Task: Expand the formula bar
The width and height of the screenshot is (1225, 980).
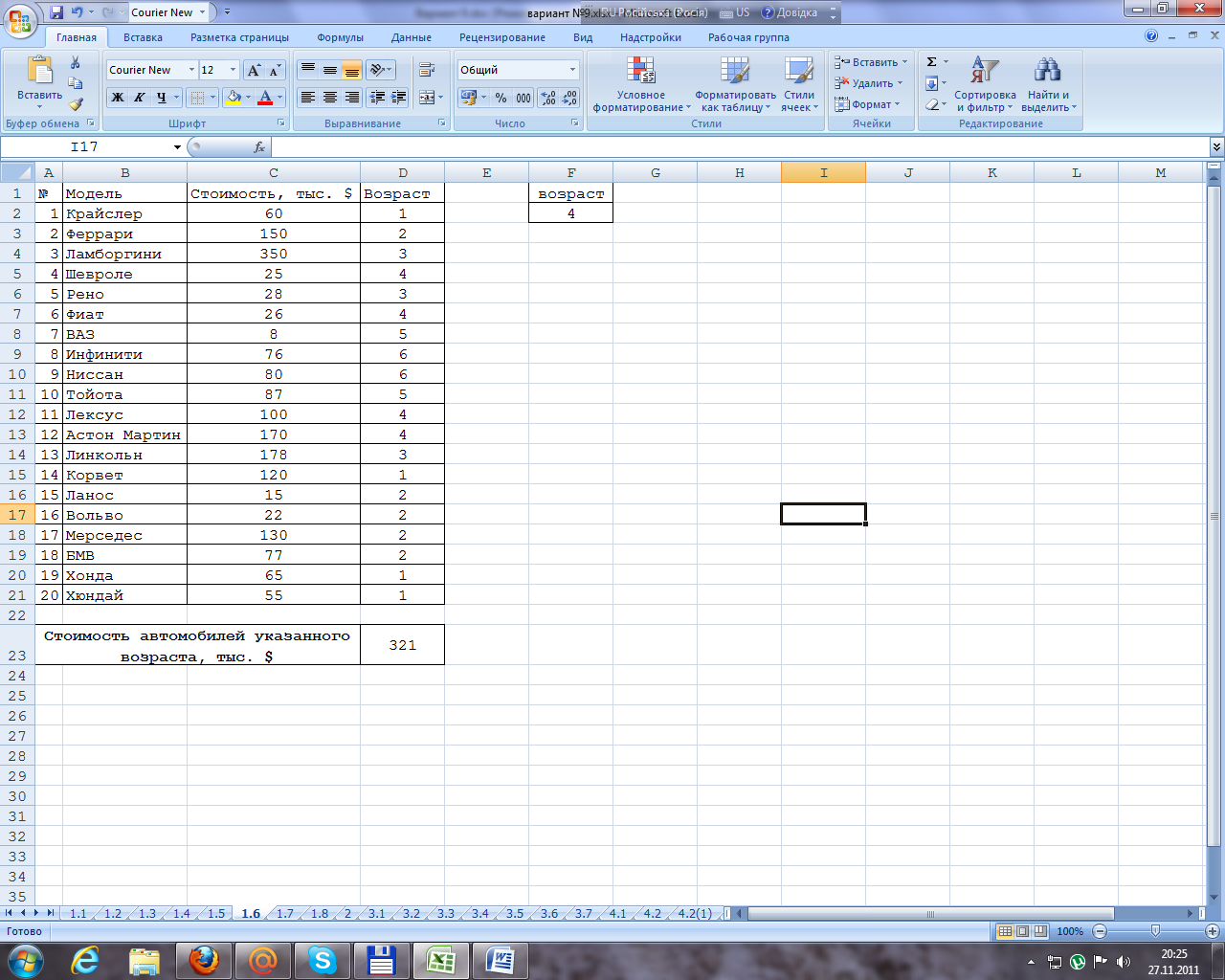Action: click(x=1216, y=147)
